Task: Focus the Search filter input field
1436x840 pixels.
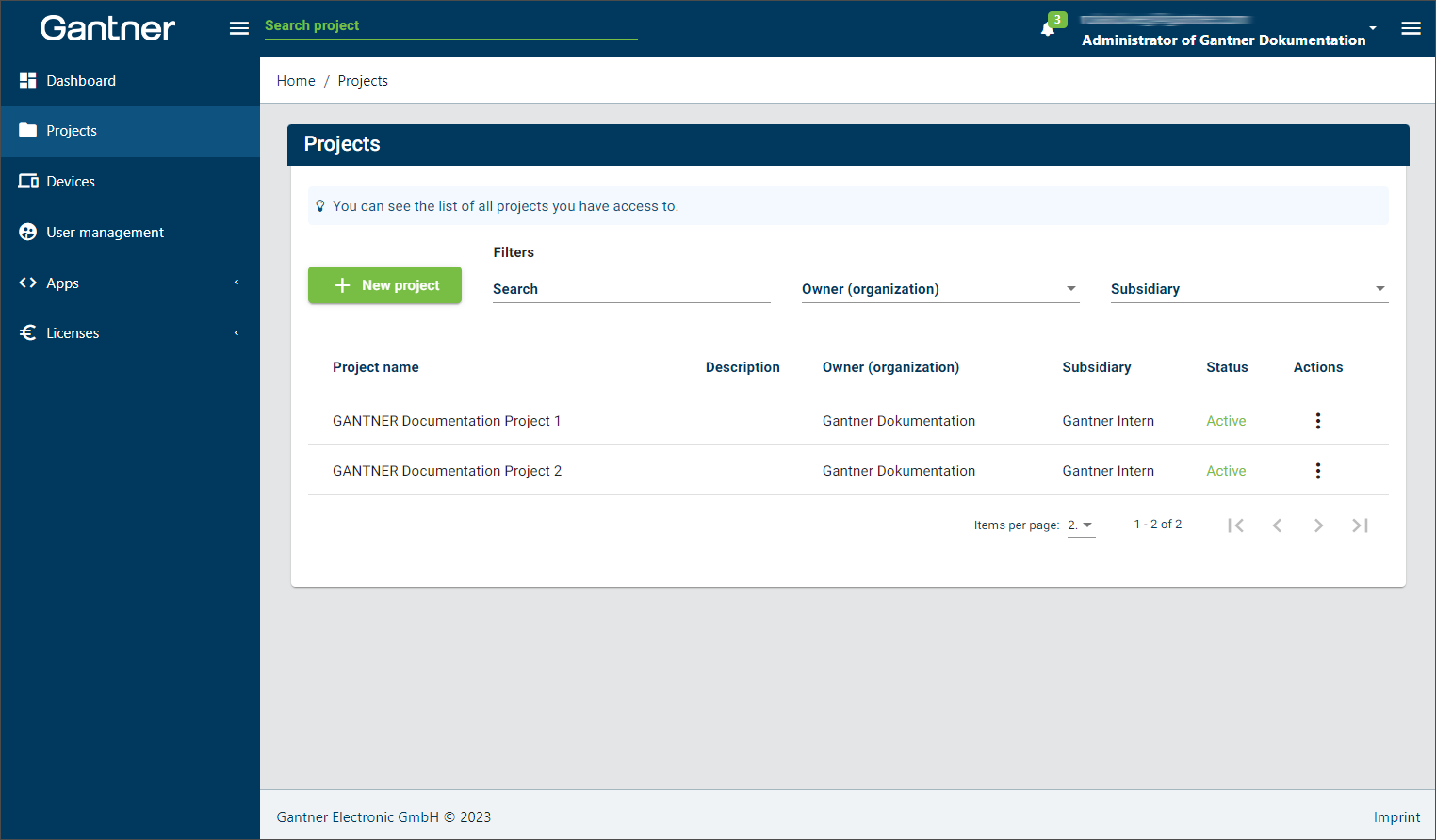Action: 631,289
